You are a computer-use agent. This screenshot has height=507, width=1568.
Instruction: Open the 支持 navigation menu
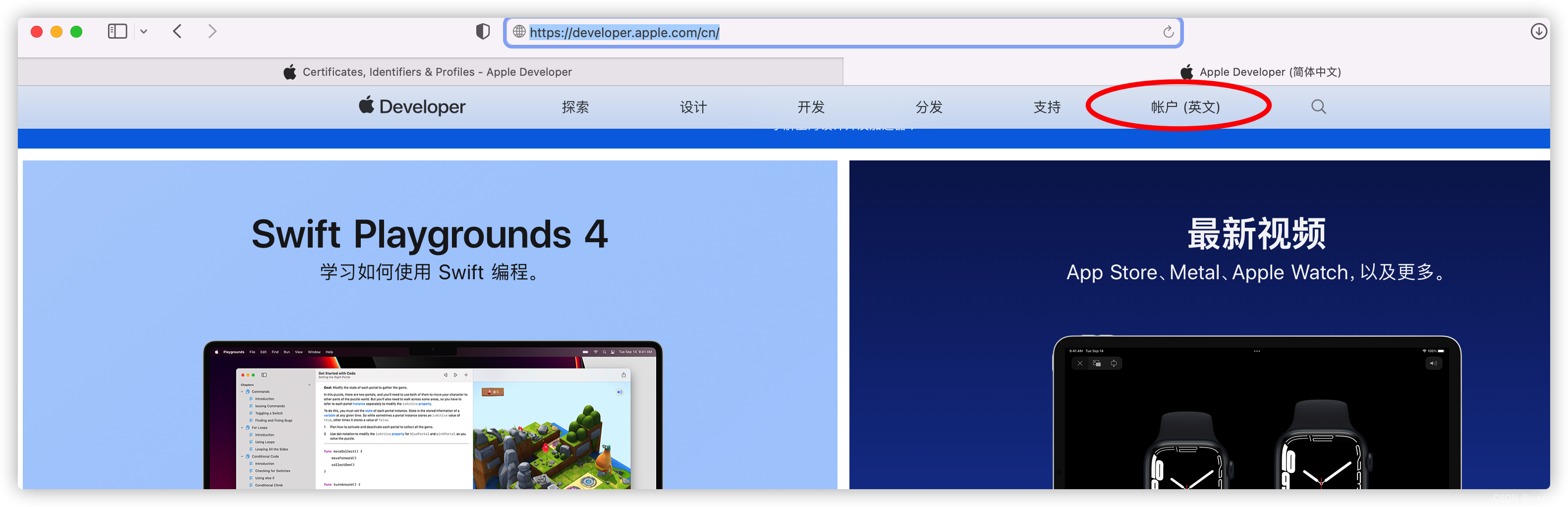tap(1047, 107)
